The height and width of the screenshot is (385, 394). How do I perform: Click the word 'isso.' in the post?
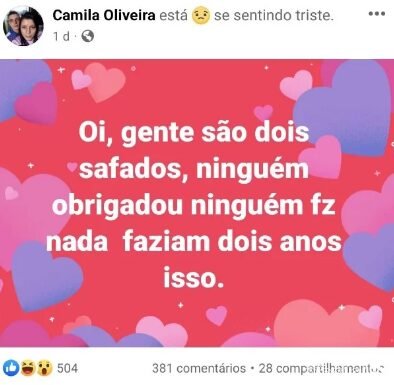pyautogui.click(x=193, y=277)
